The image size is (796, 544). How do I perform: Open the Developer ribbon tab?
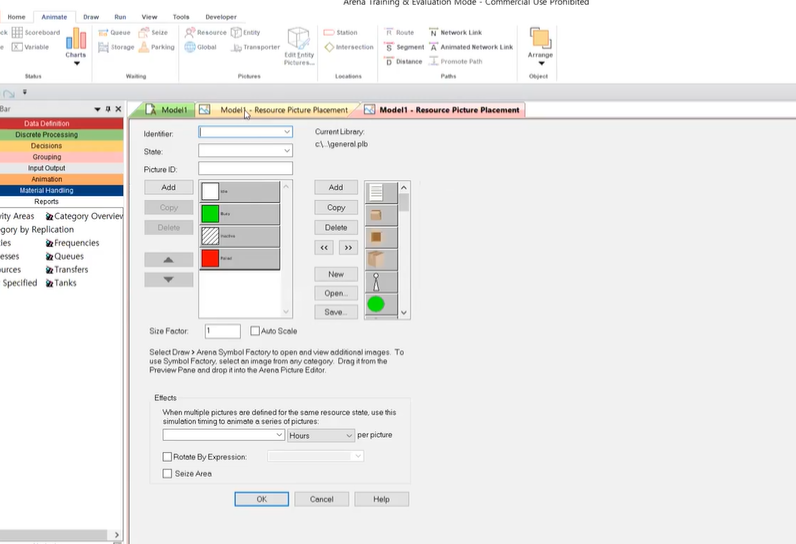click(x=221, y=17)
